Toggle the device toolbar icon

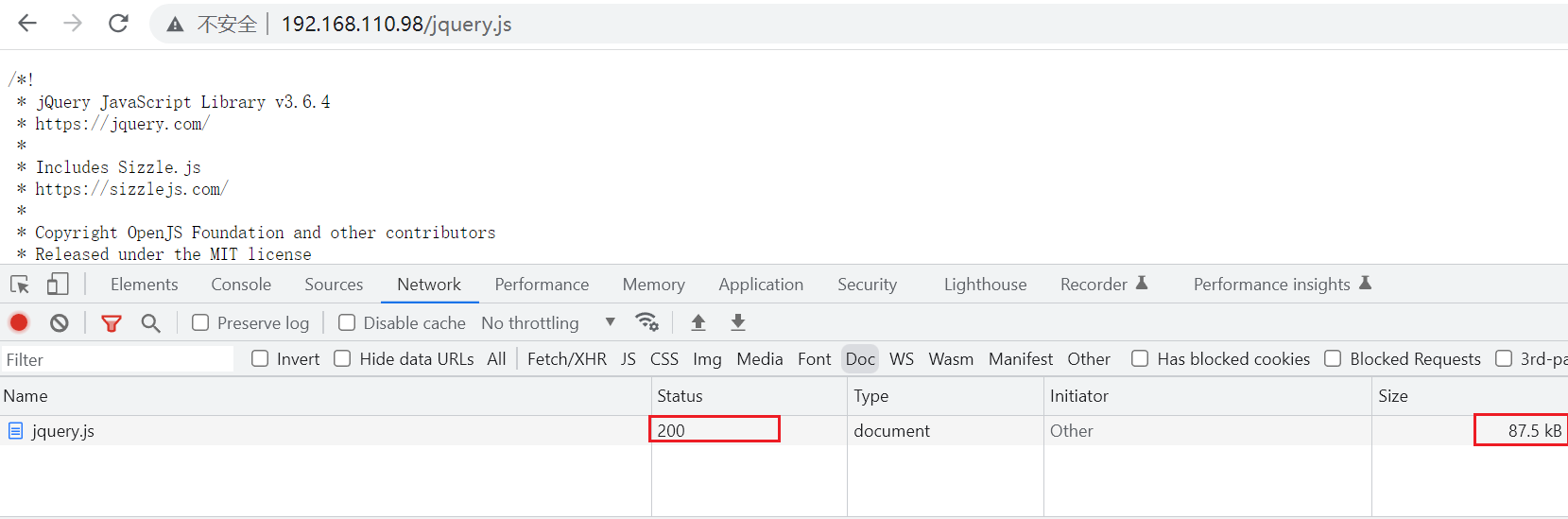pyautogui.click(x=58, y=285)
